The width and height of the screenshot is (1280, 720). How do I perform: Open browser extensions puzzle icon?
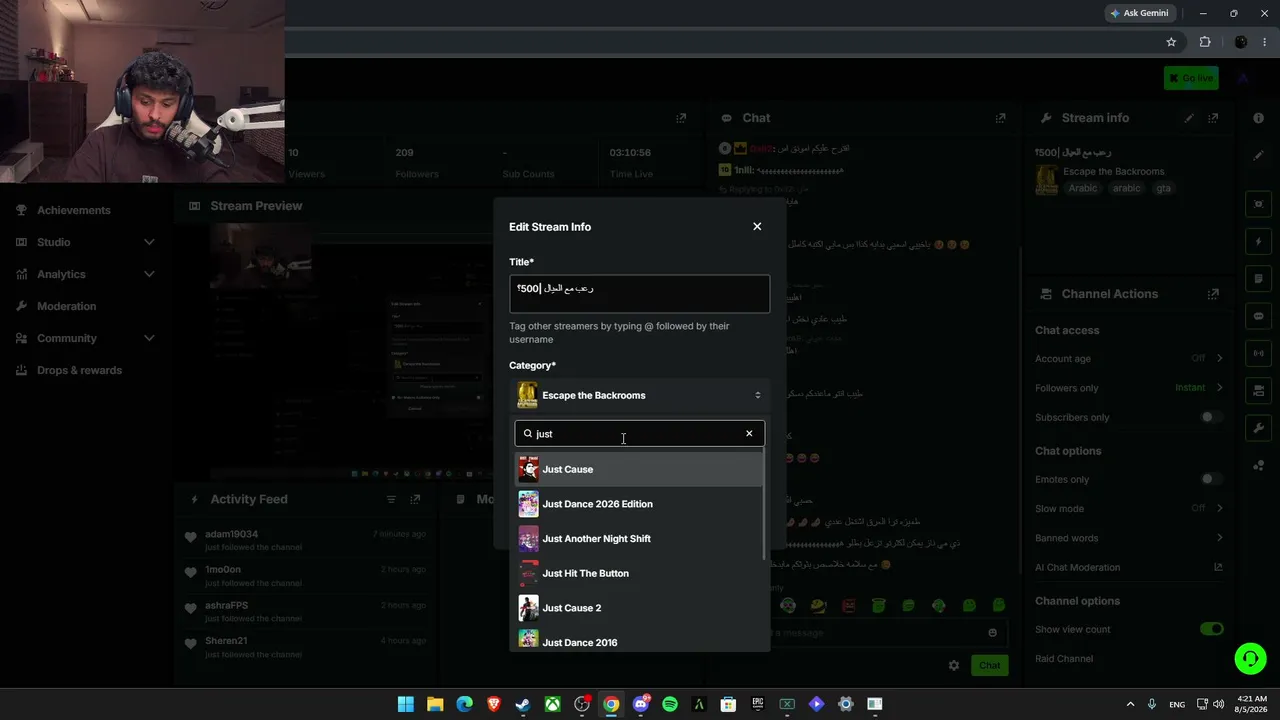(x=1205, y=42)
